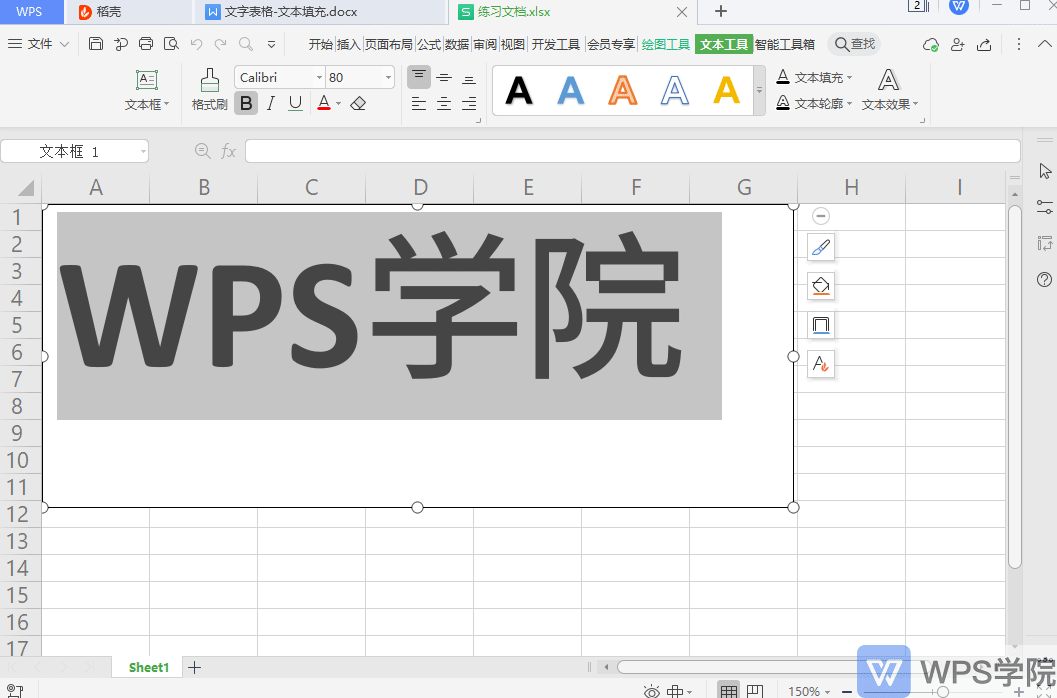Image resolution: width=1057 pixels, height=698 pixels.
Task: Right-align the text
Action: (x=469, y=103)
